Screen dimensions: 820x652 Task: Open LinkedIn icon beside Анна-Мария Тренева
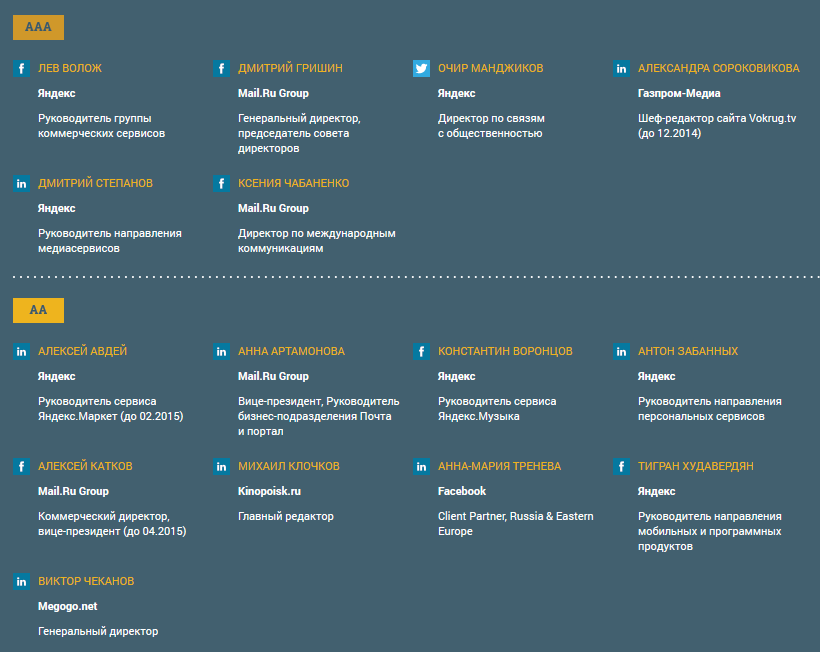tap(421, 466)
